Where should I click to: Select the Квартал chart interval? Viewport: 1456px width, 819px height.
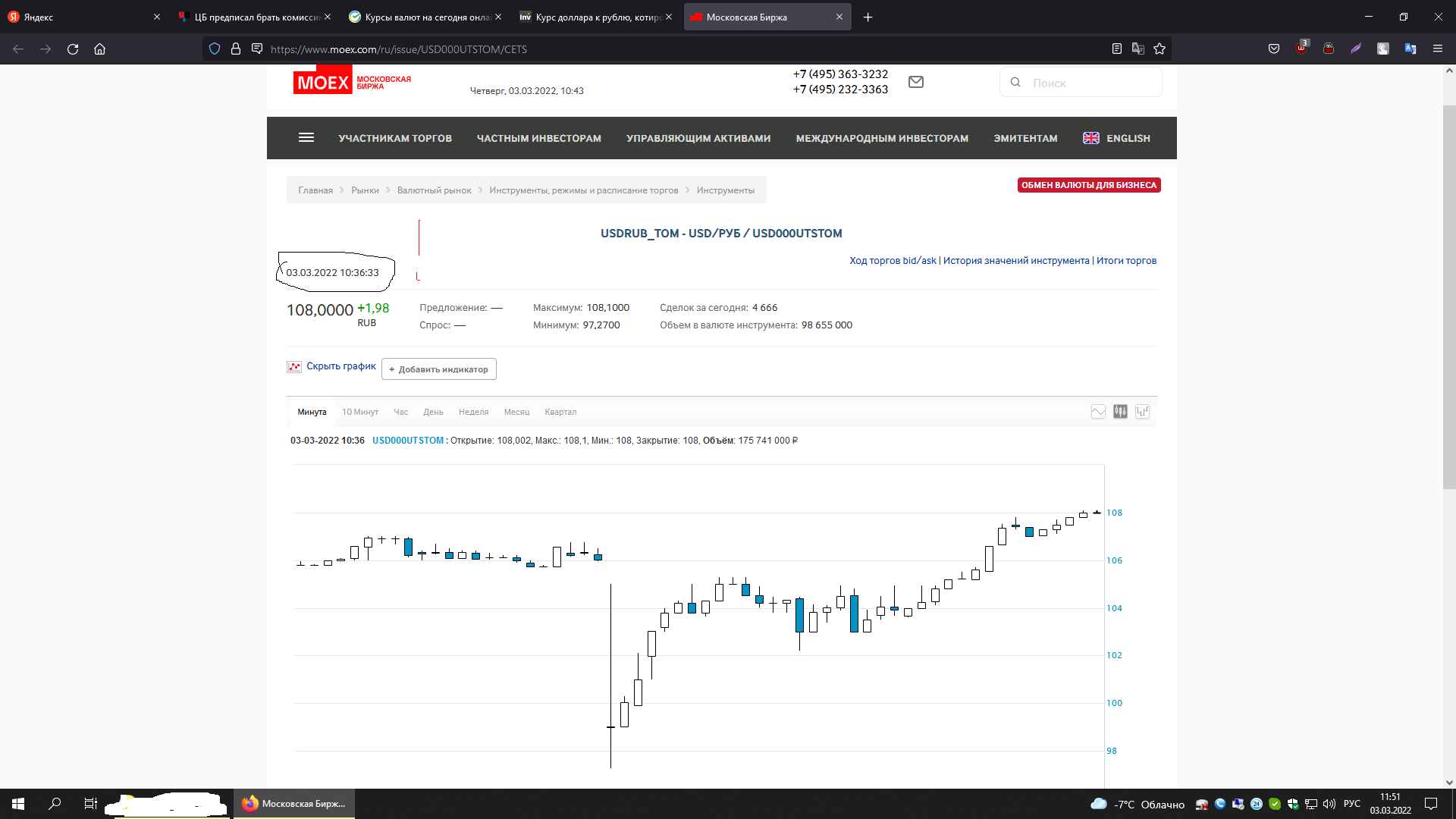(560, 412)
